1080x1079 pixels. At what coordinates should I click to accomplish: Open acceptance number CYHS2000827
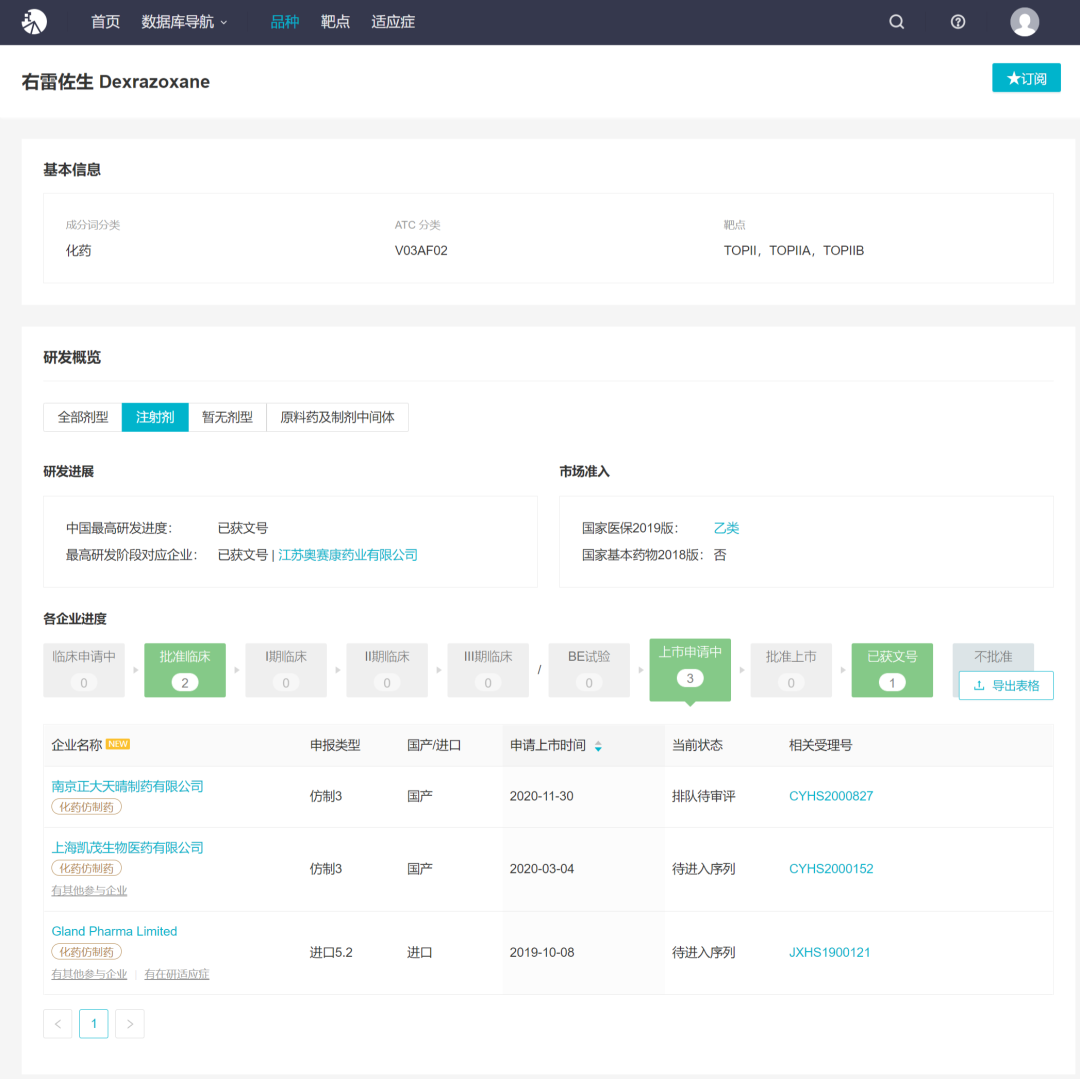(x=831, y=796)
